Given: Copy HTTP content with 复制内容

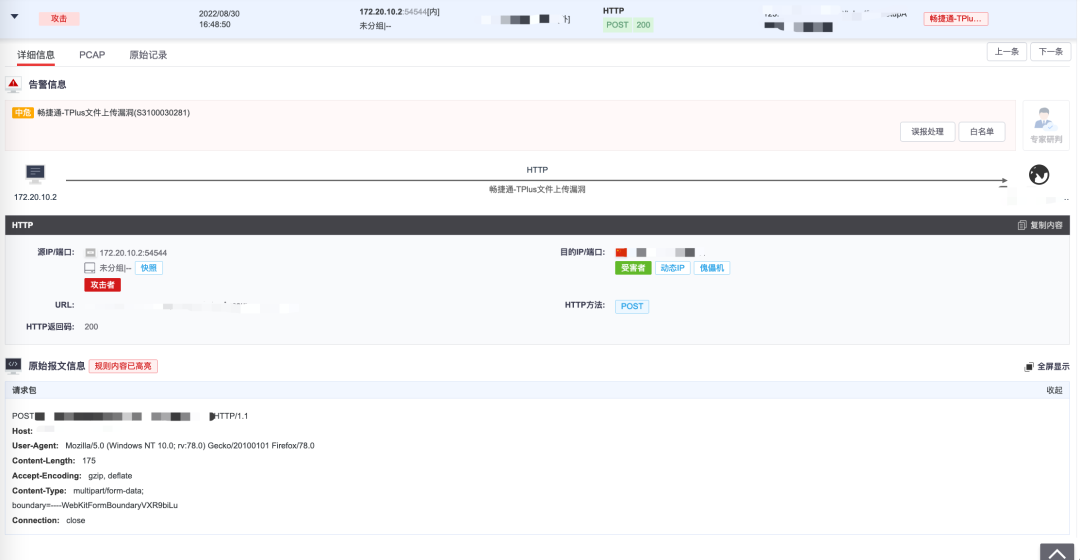Looking at the screenshot, I should tap(1040, 225).
